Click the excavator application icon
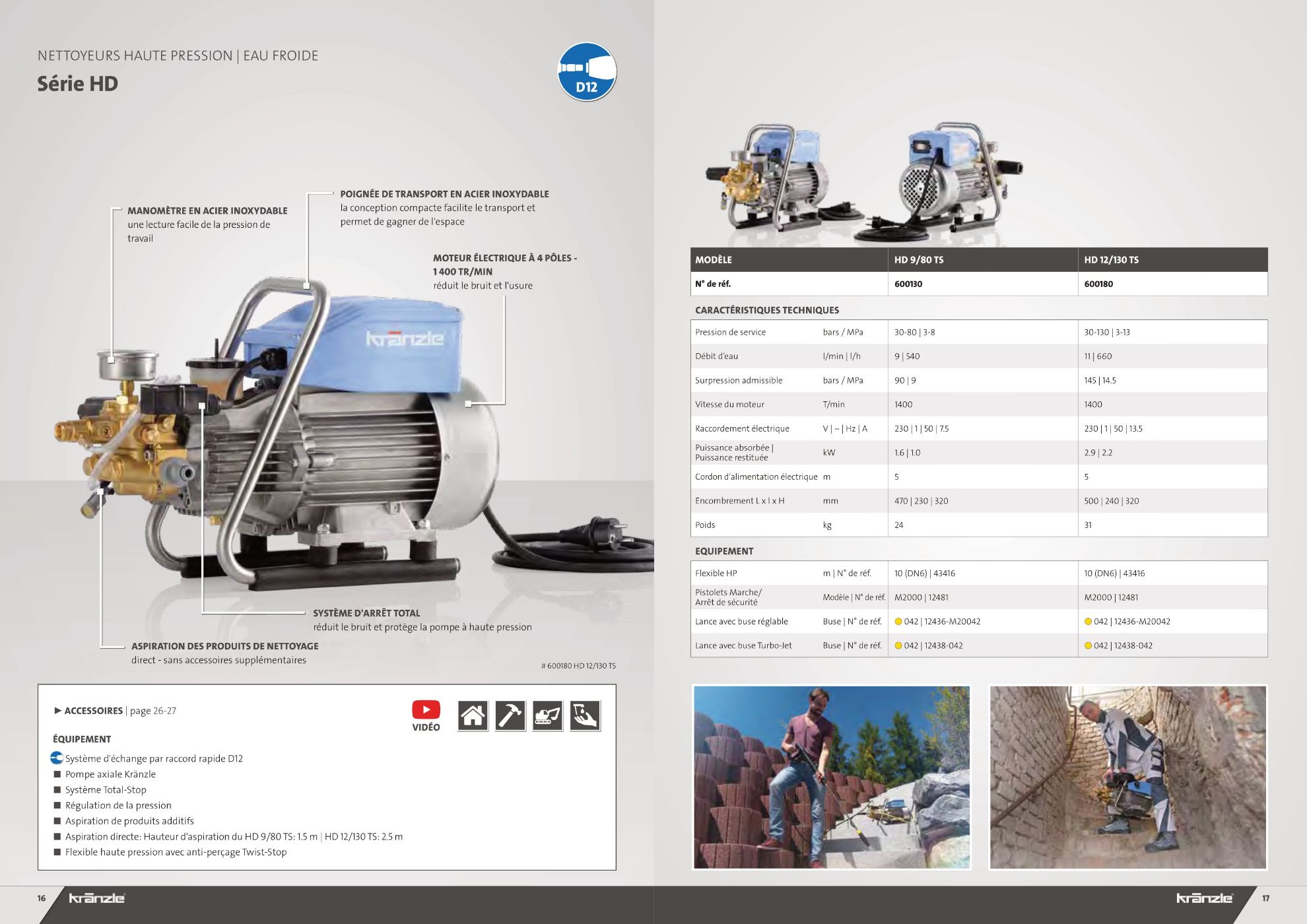This screenshot has width=1307, height=924. coord(548,715)
